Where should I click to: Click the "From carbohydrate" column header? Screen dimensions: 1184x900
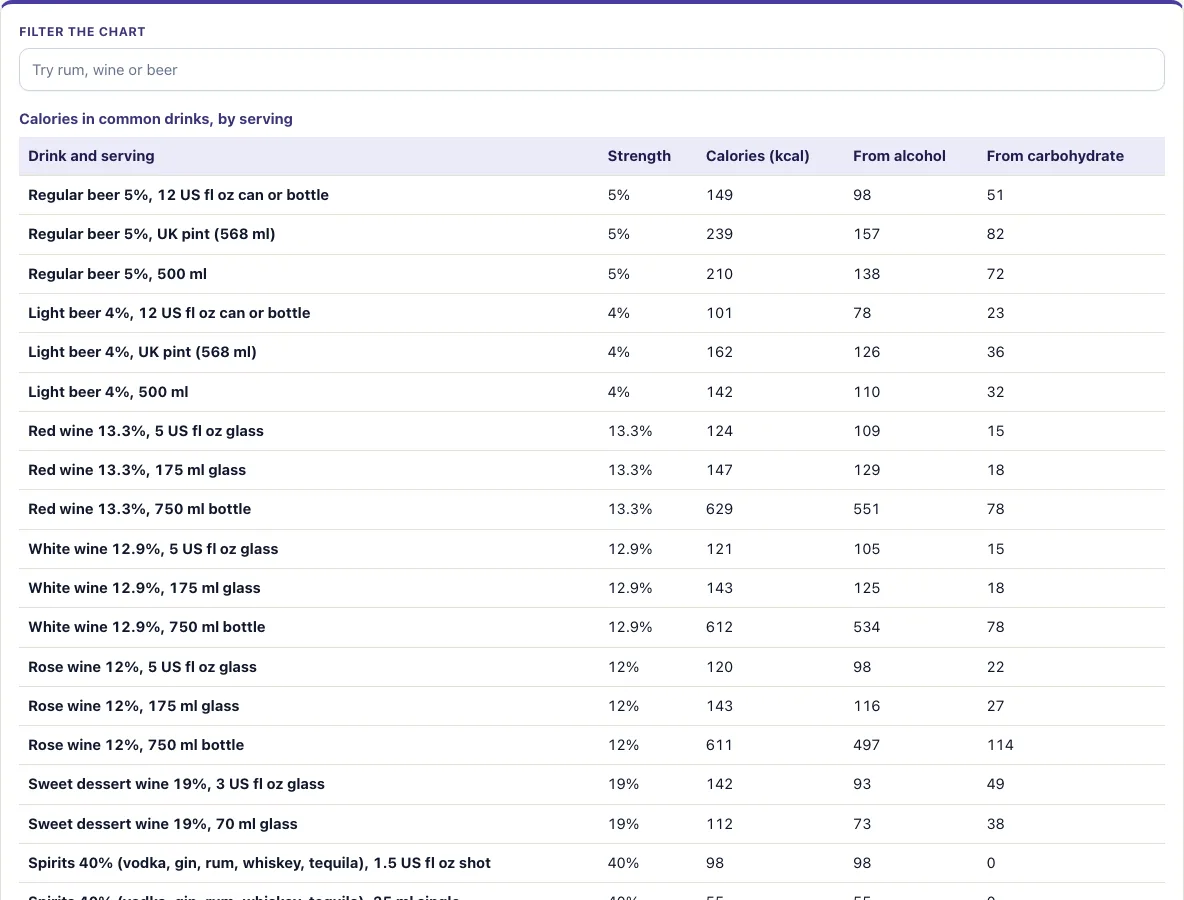[x=1055, y=156]
